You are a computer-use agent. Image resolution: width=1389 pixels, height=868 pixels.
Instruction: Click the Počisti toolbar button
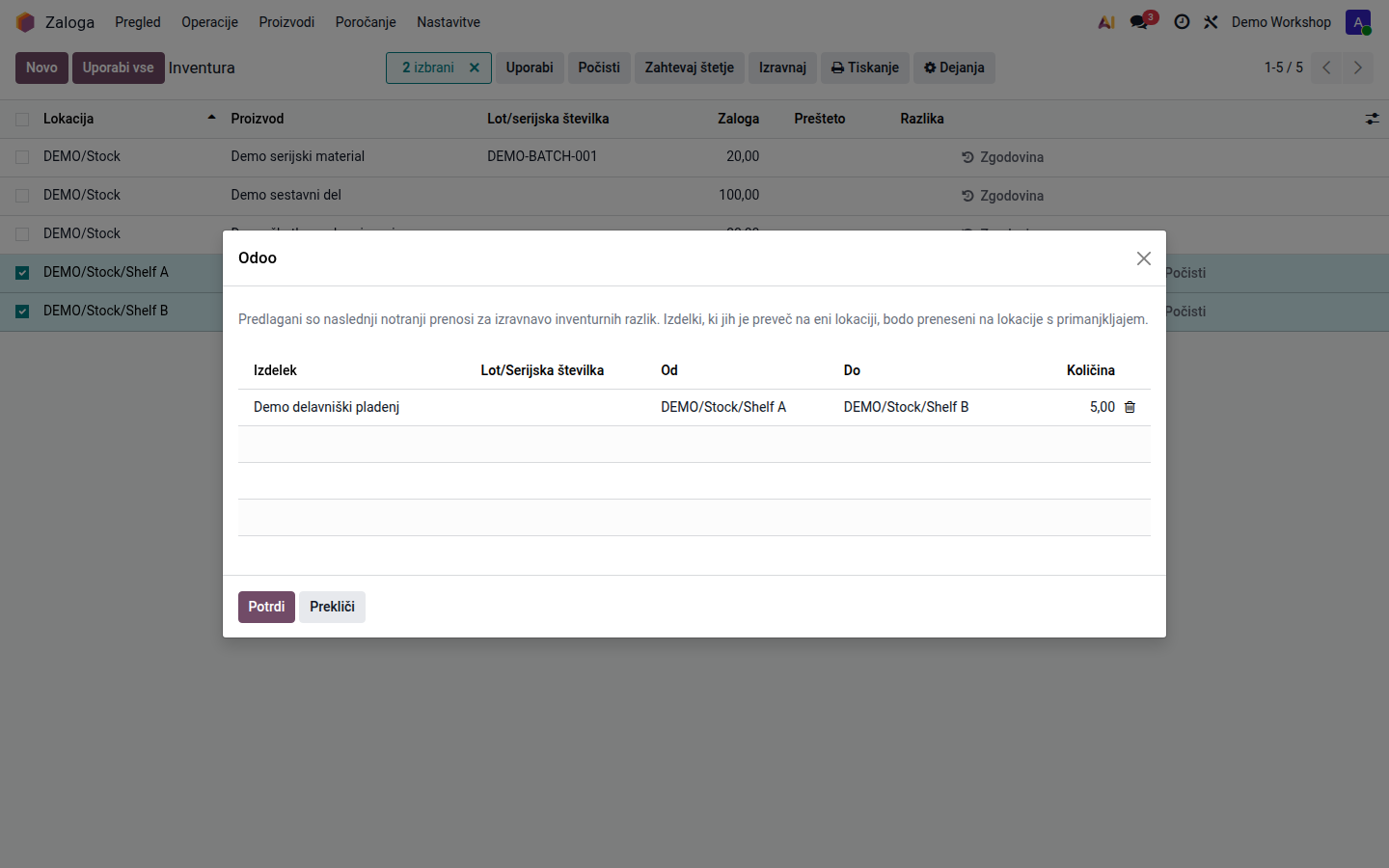(599, 68)
